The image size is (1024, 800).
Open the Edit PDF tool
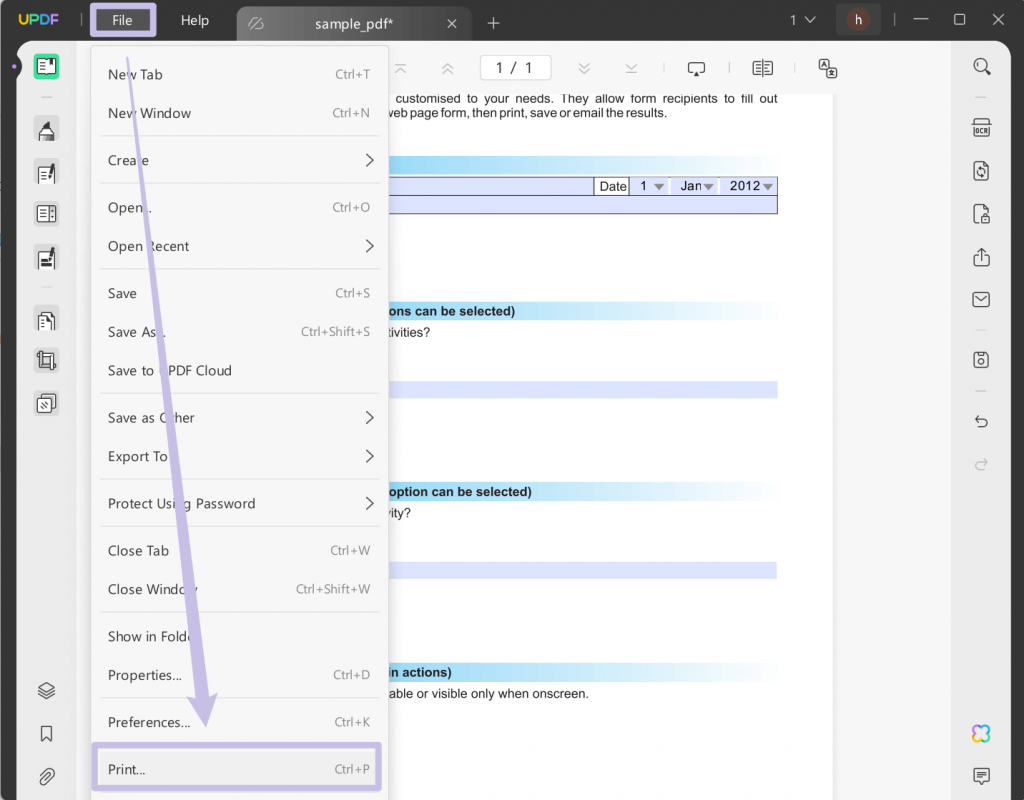(x=45, y=173)
